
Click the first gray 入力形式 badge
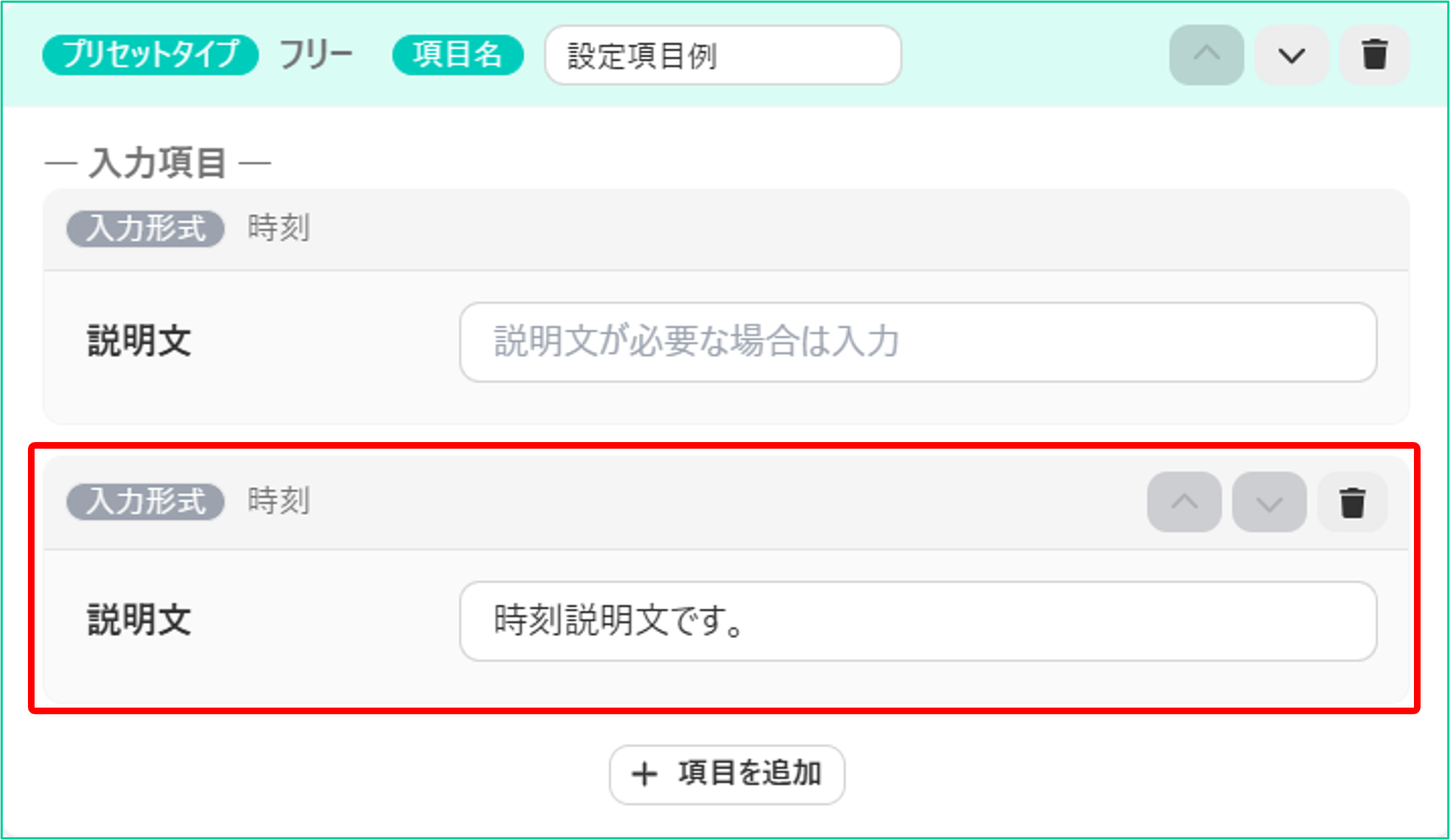[146, 229]
